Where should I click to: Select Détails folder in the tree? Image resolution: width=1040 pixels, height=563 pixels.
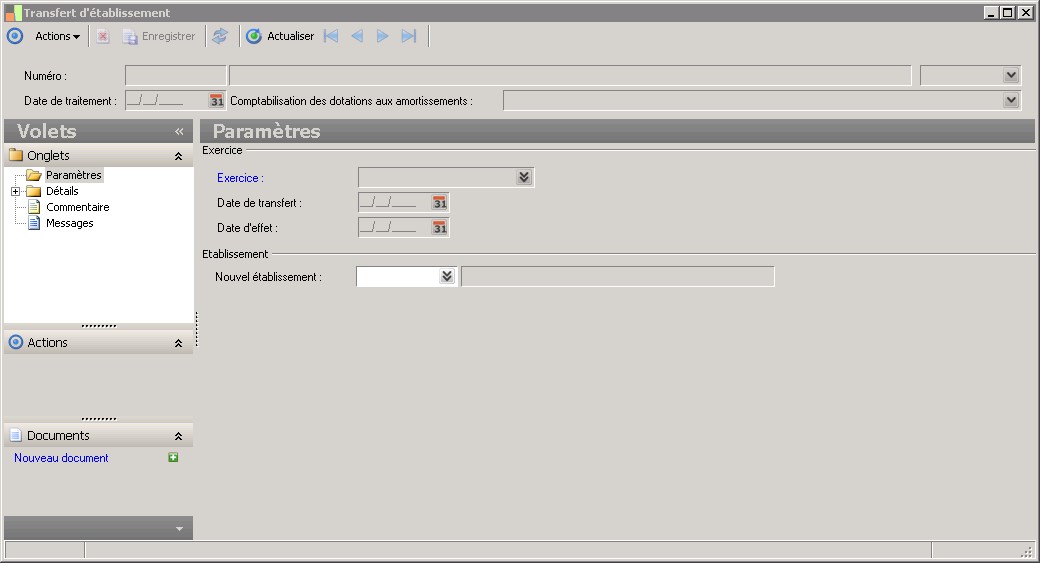(62, 191)
